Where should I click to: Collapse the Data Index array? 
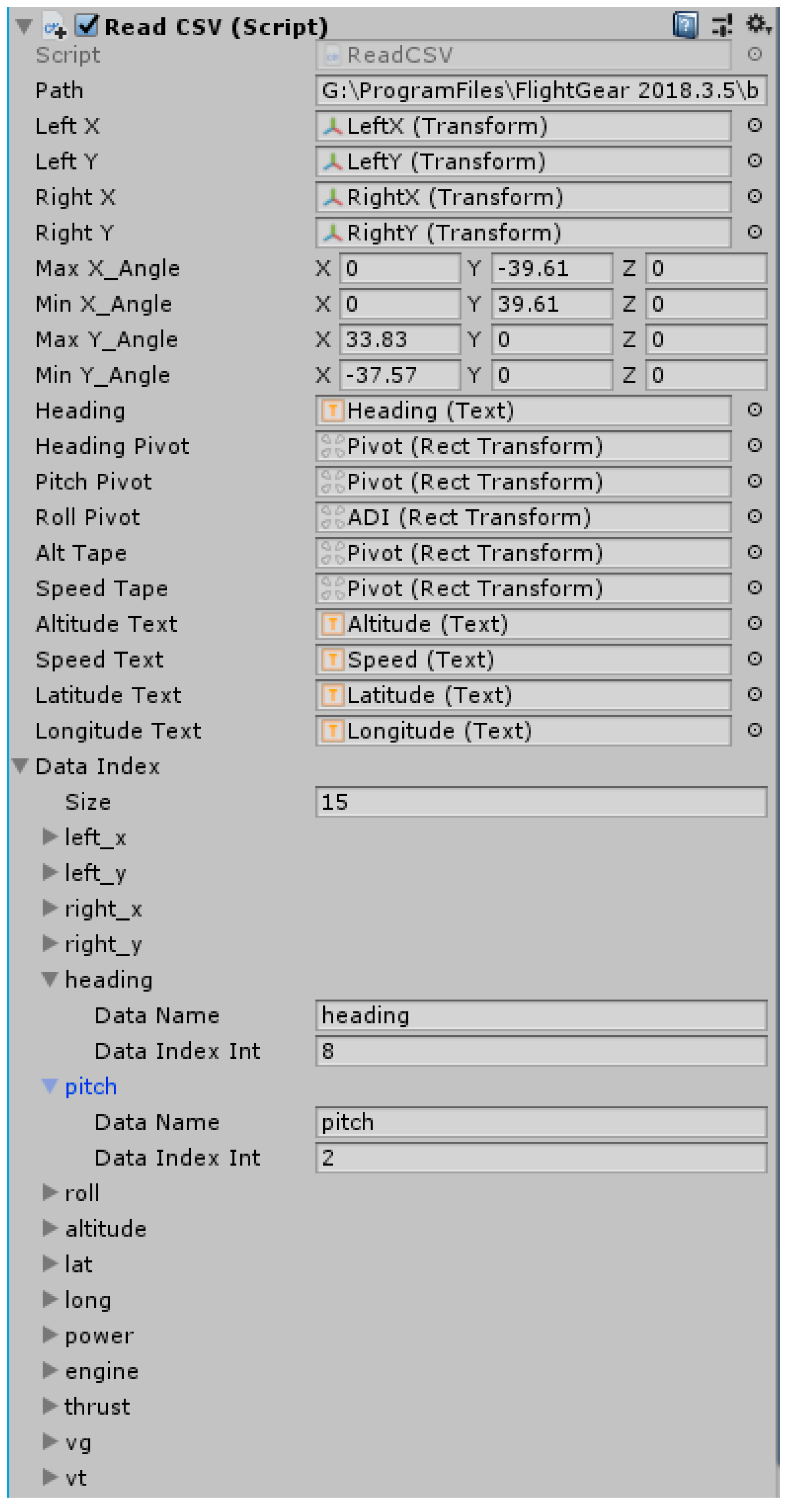click(20, 765)
